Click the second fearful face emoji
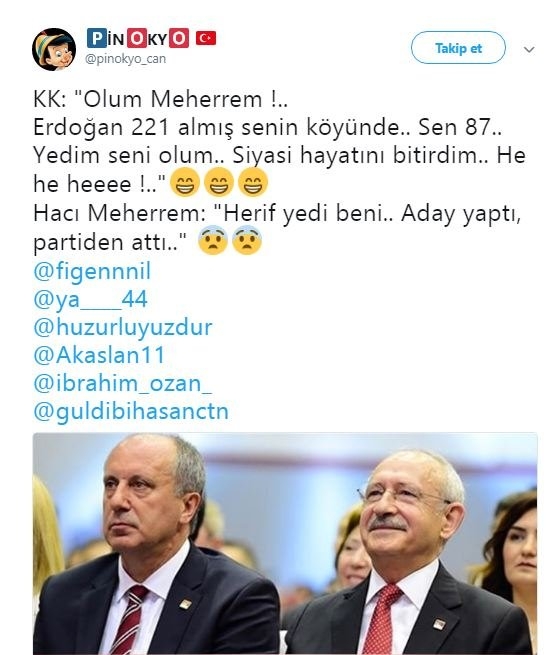 [247, 241]
